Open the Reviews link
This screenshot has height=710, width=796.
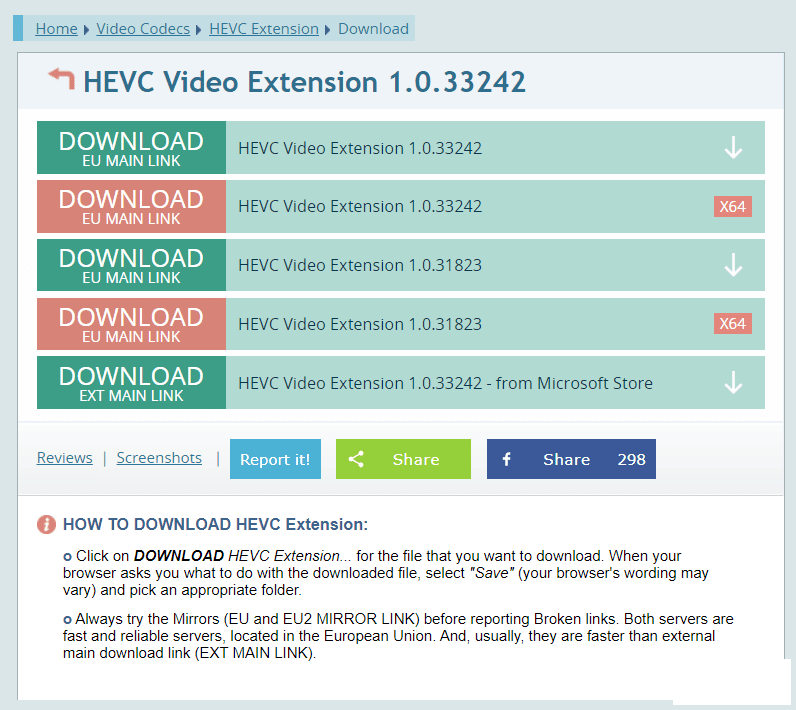pyautogui.click(x=64, y=458)
